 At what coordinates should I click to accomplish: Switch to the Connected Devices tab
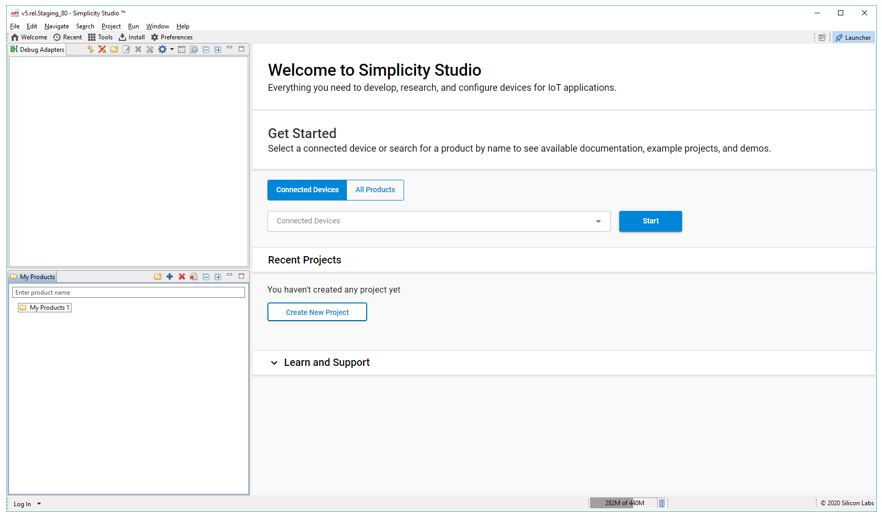(307, 190)
